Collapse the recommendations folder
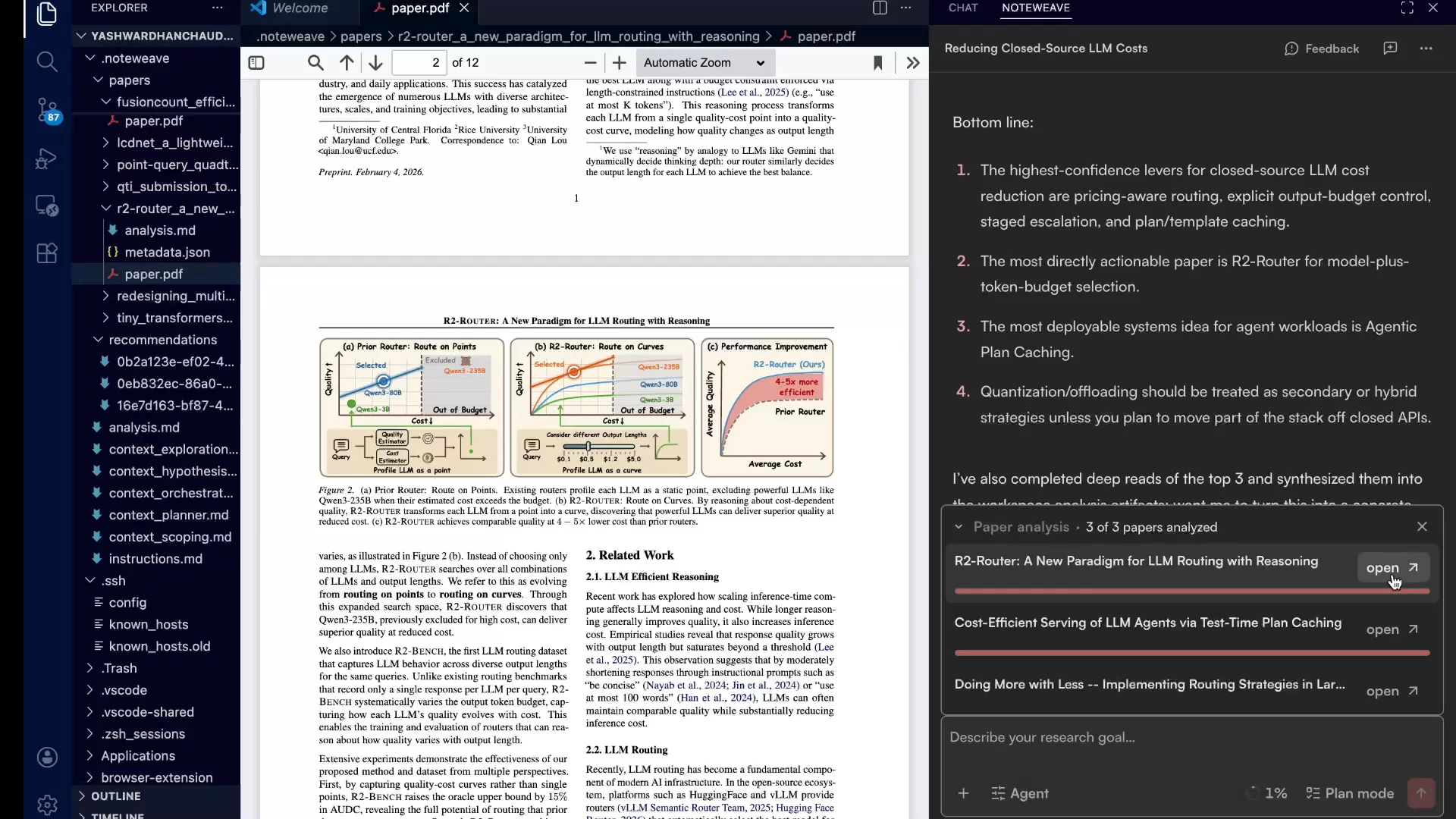The width and height of the screenshot is (1456, 819). (x=156, y=340)
